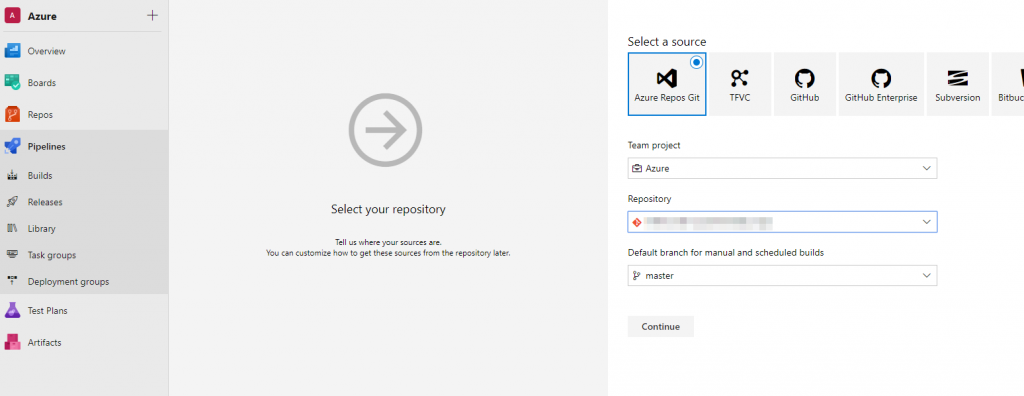The height and width of the screenshot is (396, 1024).
Task: Click the Task groups icon
Action: pos(12,255)
